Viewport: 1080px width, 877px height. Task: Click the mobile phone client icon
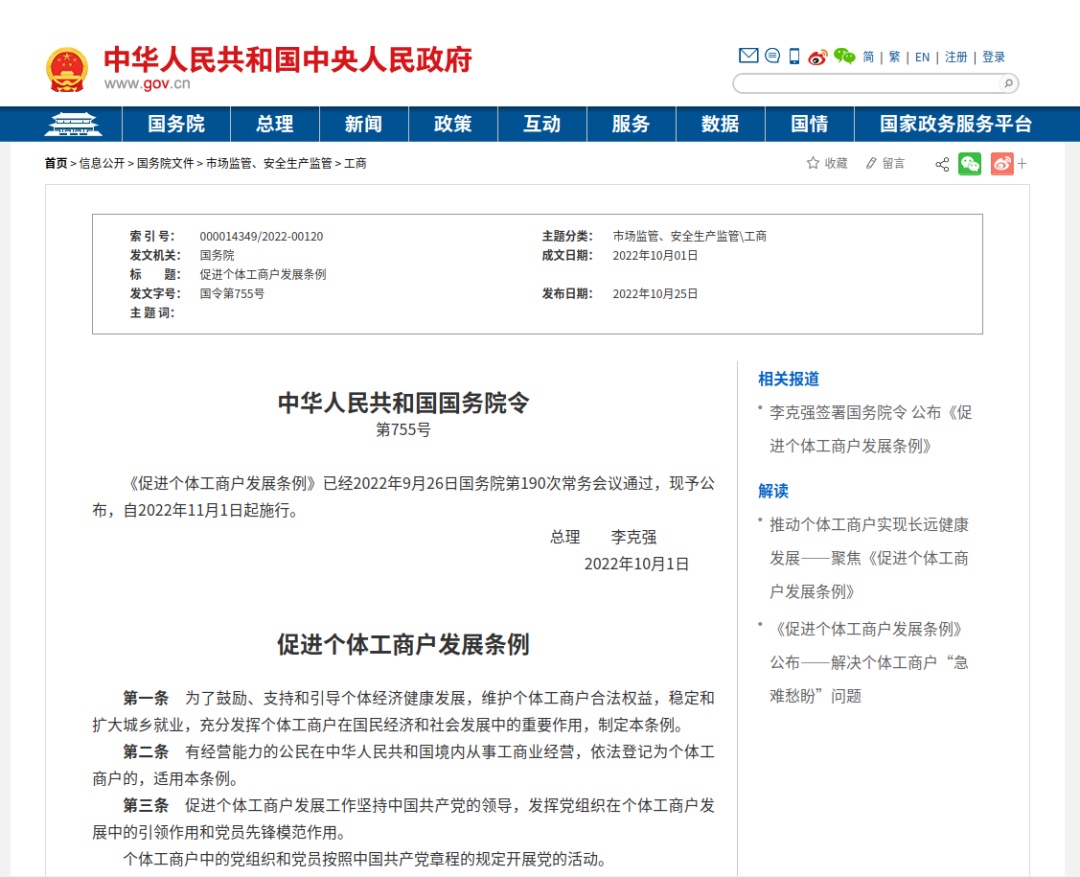tap(794, 56)
